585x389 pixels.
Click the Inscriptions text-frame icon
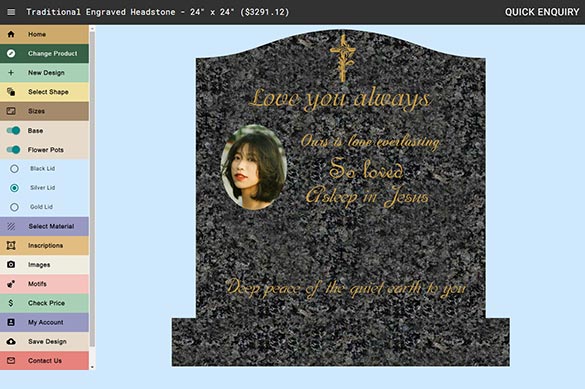tap(11, 245)
